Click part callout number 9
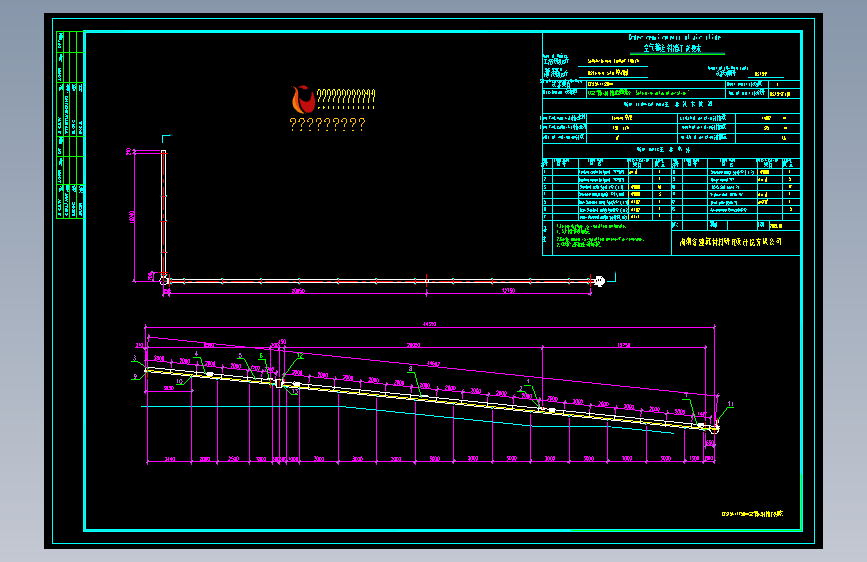 point(135,377)
